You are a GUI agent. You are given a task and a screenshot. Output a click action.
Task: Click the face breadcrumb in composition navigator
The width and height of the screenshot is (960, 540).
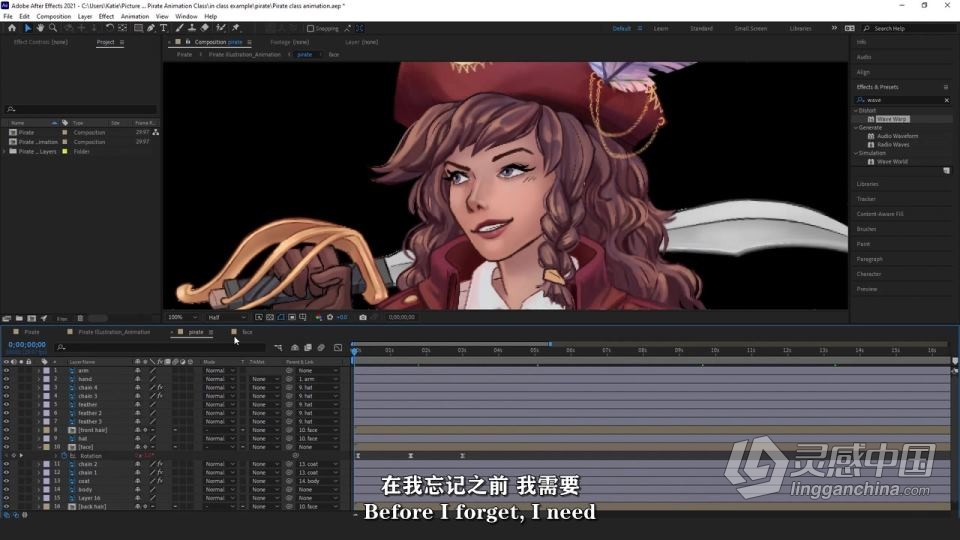point(334,54)
